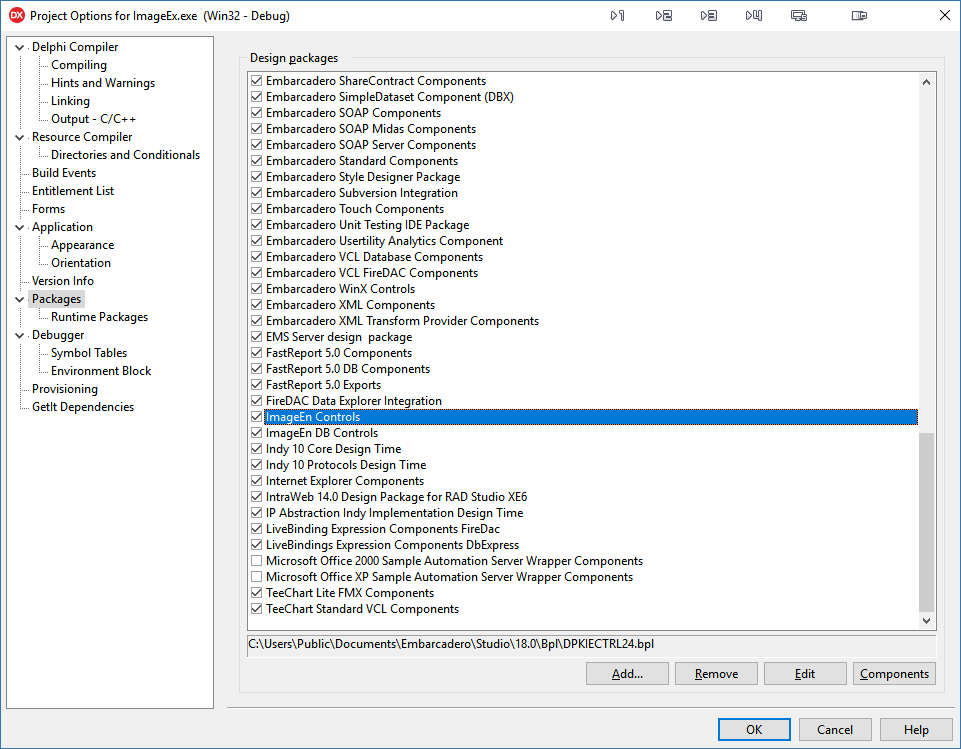Collapse the Delphi Compiler tree node

pos(20,47)
